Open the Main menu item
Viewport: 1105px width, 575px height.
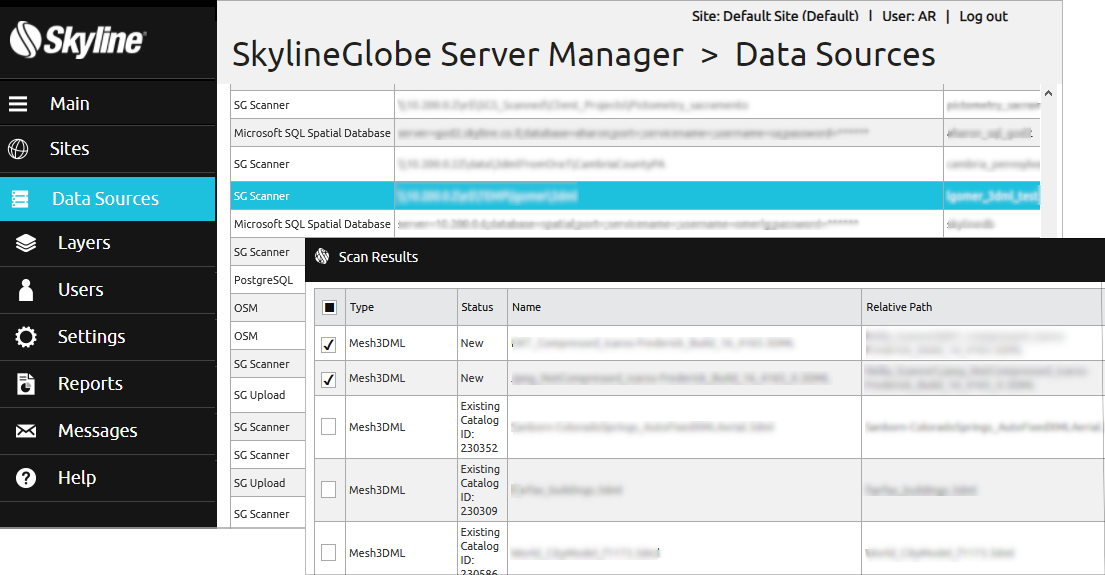(108, 104)
